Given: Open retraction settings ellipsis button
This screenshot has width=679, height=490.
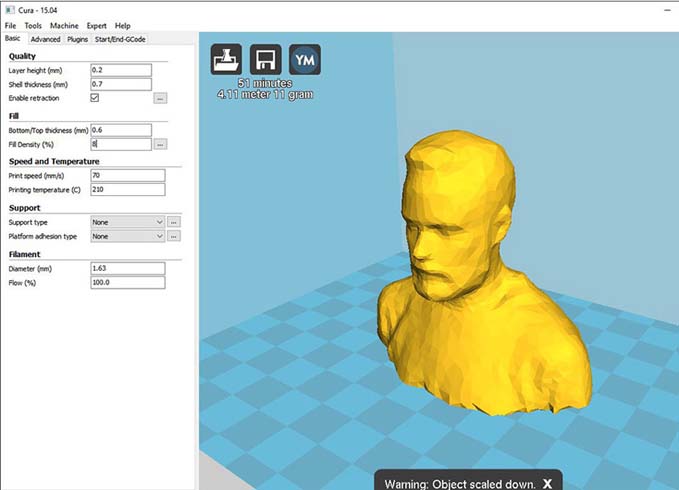Looking at the screenshot, I should point(160,98).
